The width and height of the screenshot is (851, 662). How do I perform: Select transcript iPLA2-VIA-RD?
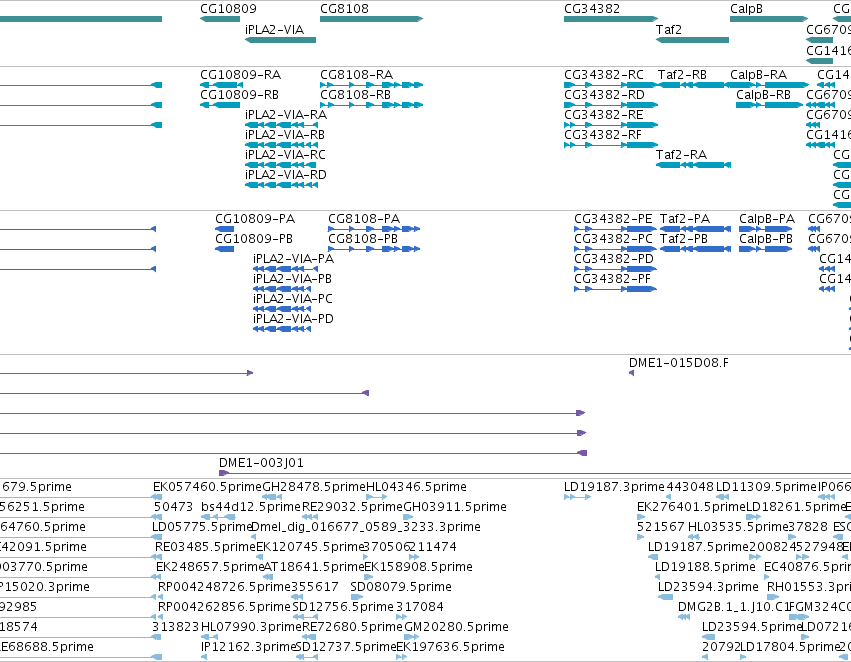coord(286,175)
